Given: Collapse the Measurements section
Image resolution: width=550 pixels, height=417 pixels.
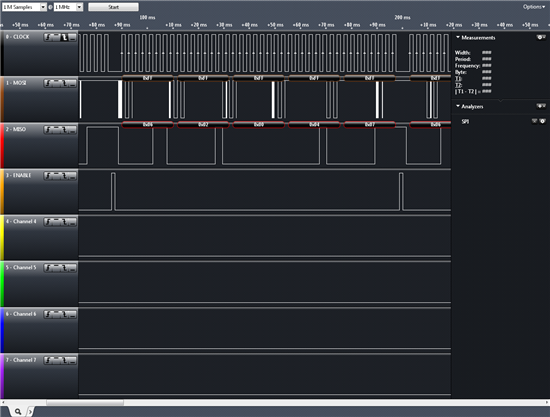Looking at the screenshot, I should [x=458, y=37].
